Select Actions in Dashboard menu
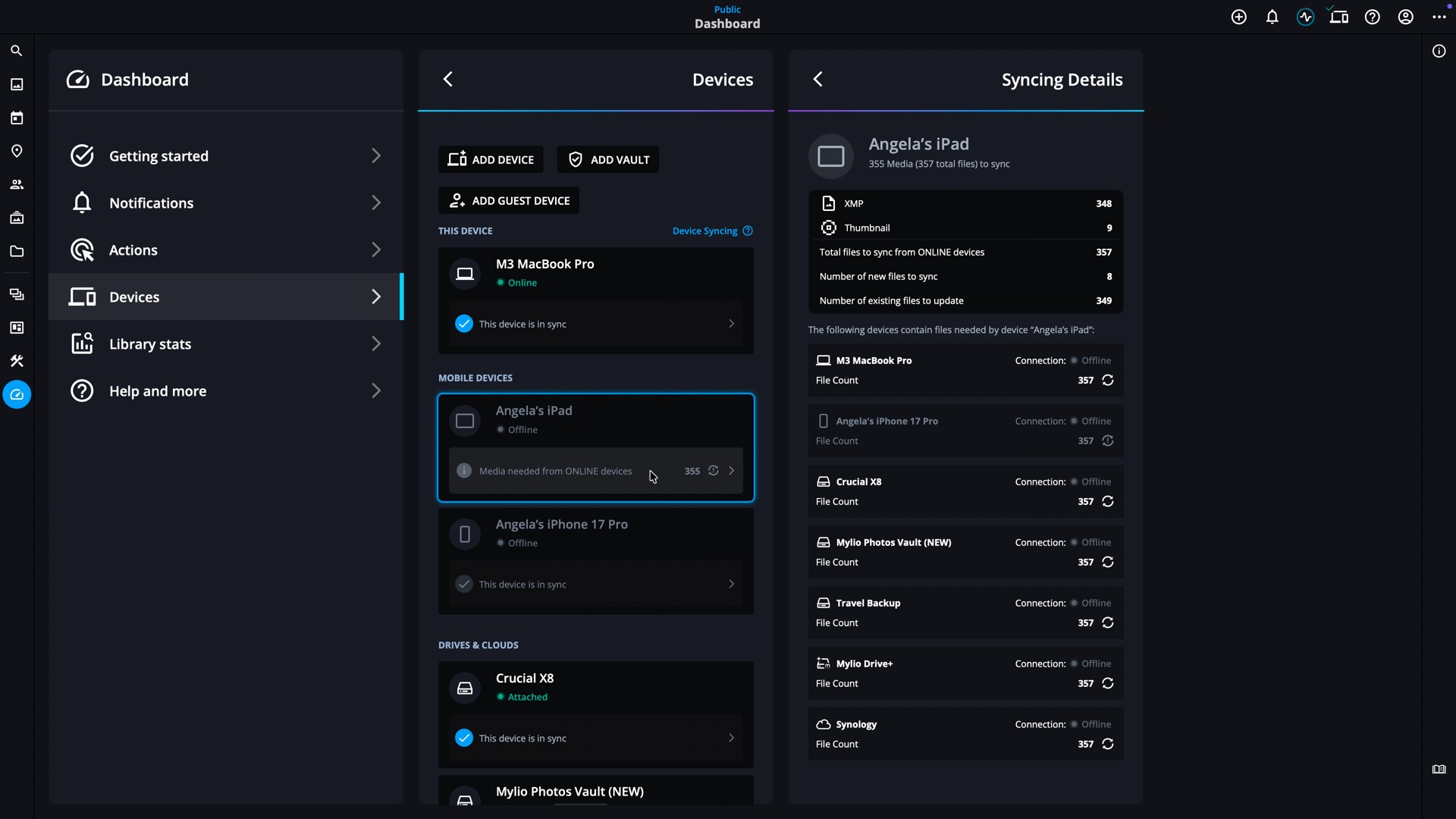1456x819 pixels. point(133,249)
